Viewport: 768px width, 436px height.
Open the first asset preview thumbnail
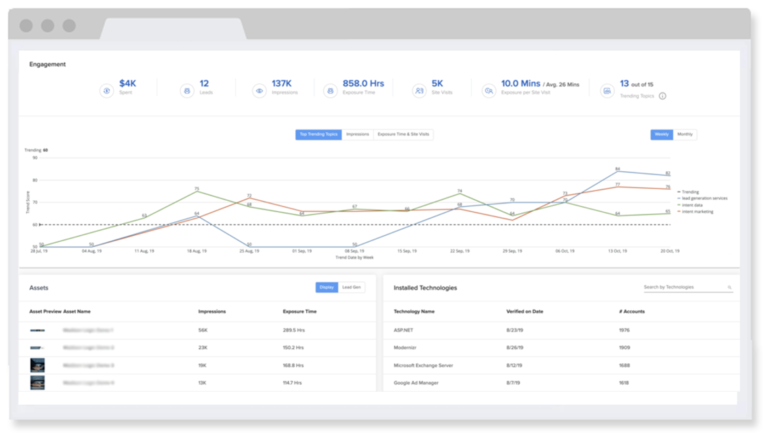coord(37,329)
